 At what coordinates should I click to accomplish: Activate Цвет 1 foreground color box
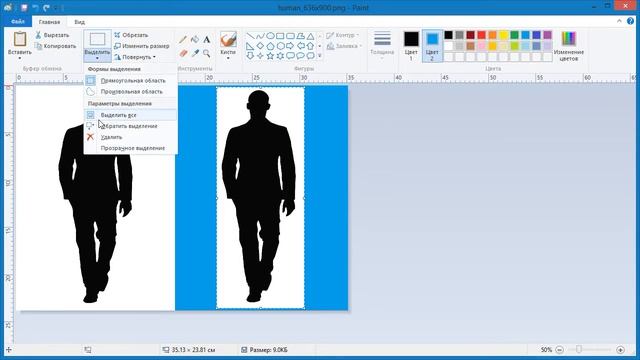pos(411,46)
